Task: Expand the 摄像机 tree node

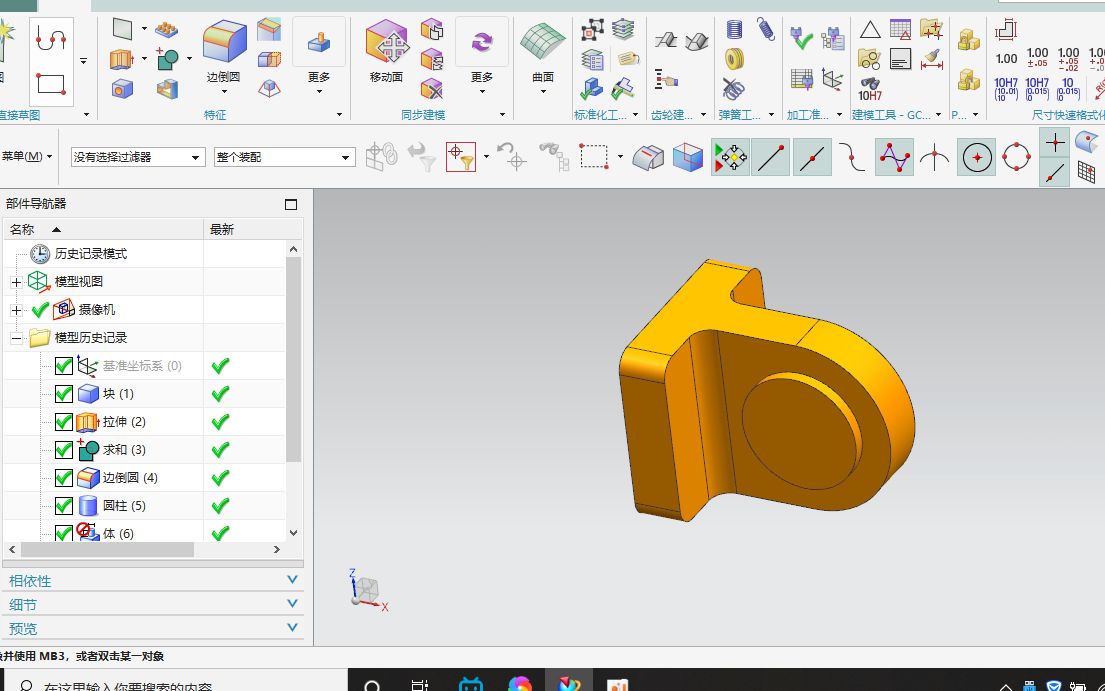Action: coord(16,310)
